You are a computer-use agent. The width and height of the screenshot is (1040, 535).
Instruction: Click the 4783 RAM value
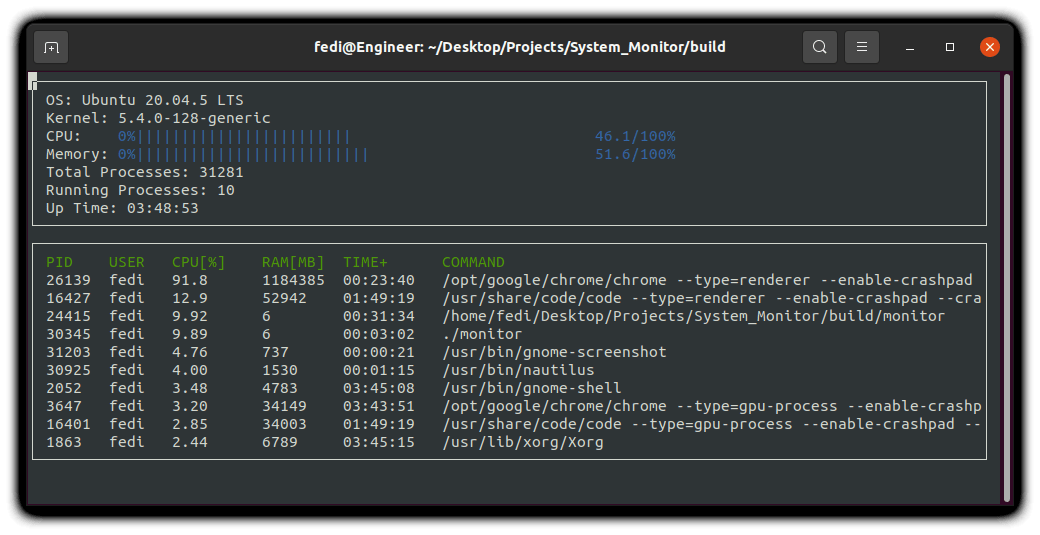click(280, 388)
